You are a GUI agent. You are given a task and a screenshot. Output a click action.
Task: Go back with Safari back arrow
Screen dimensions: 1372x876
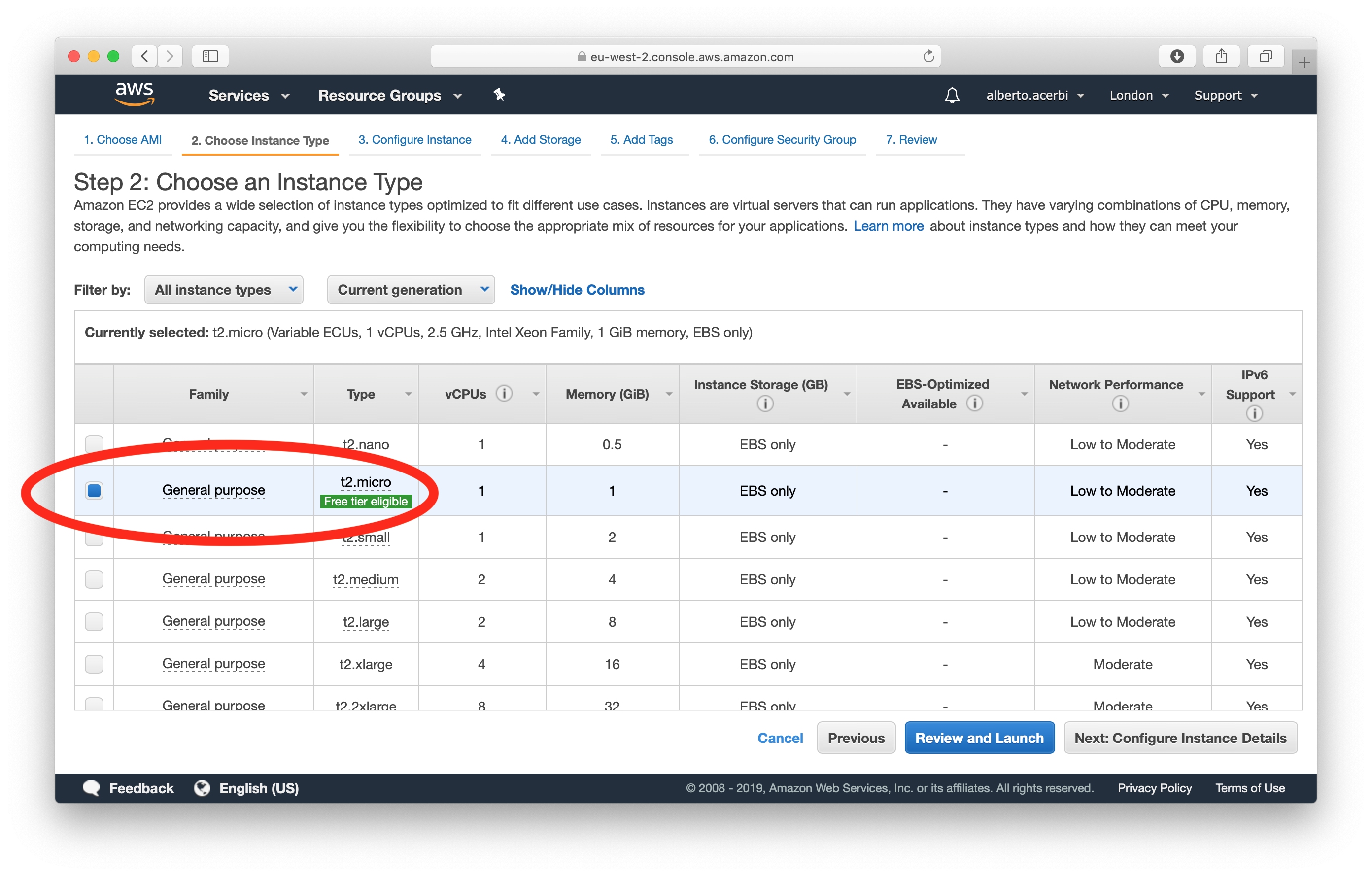coord(145,56)
